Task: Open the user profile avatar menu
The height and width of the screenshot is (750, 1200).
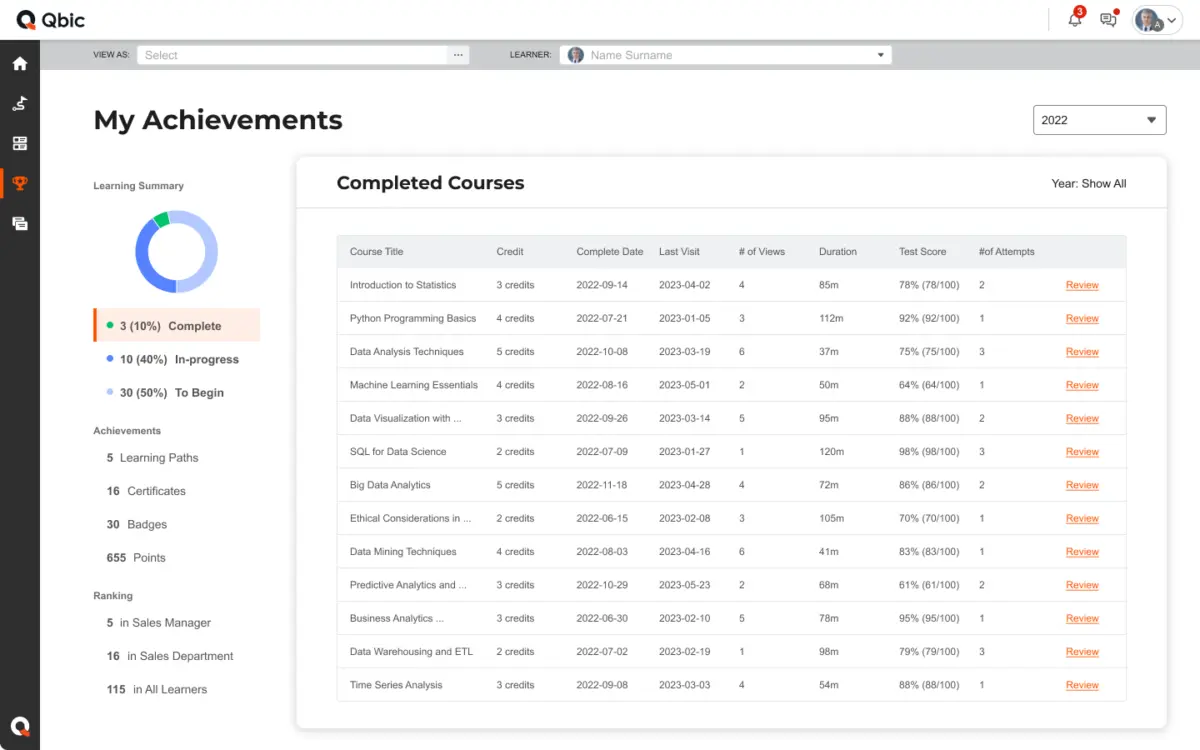Action: tap(1157, 20)
